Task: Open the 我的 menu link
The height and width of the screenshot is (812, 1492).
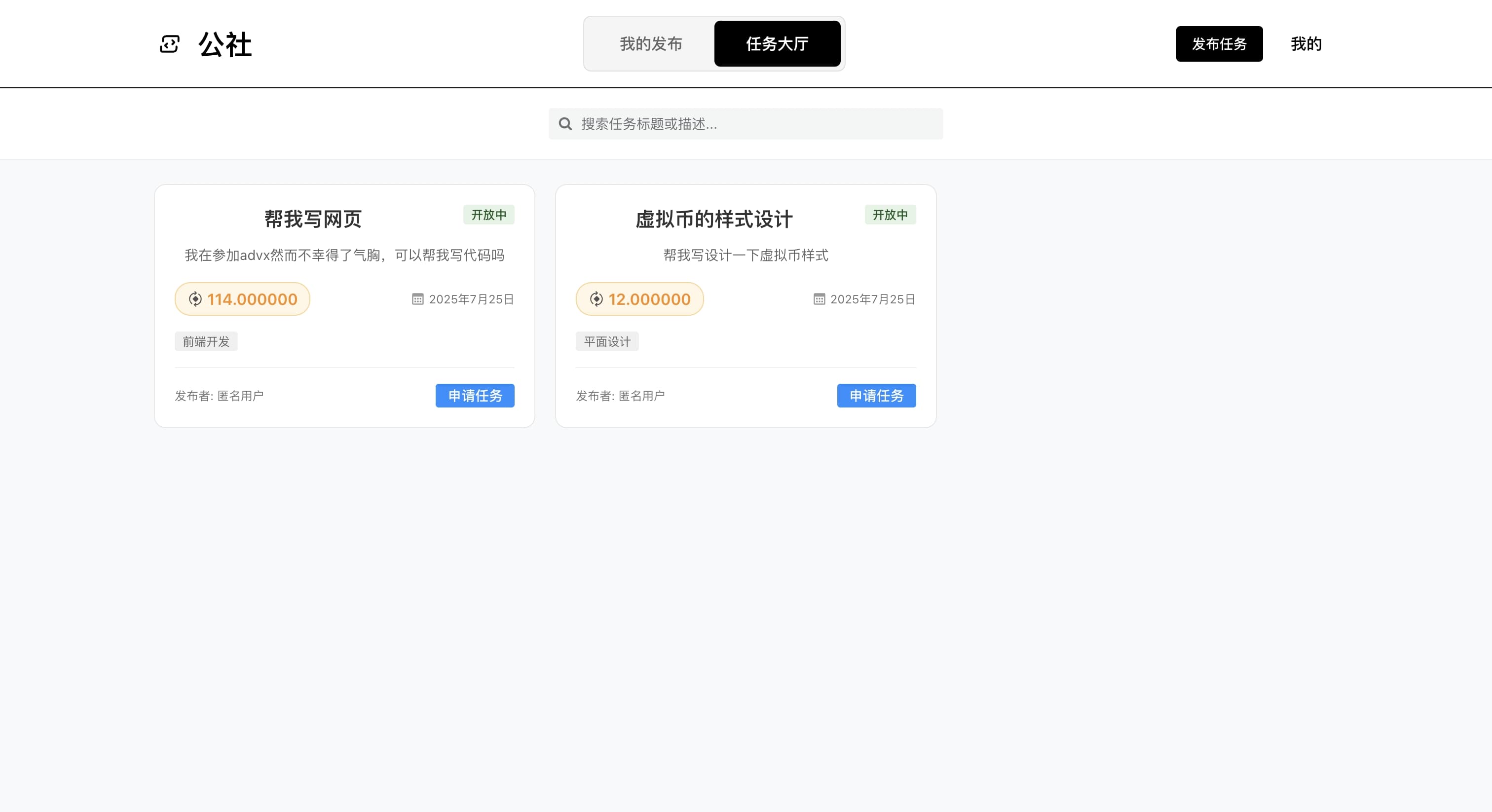Action: click(x=1305, y=44)
